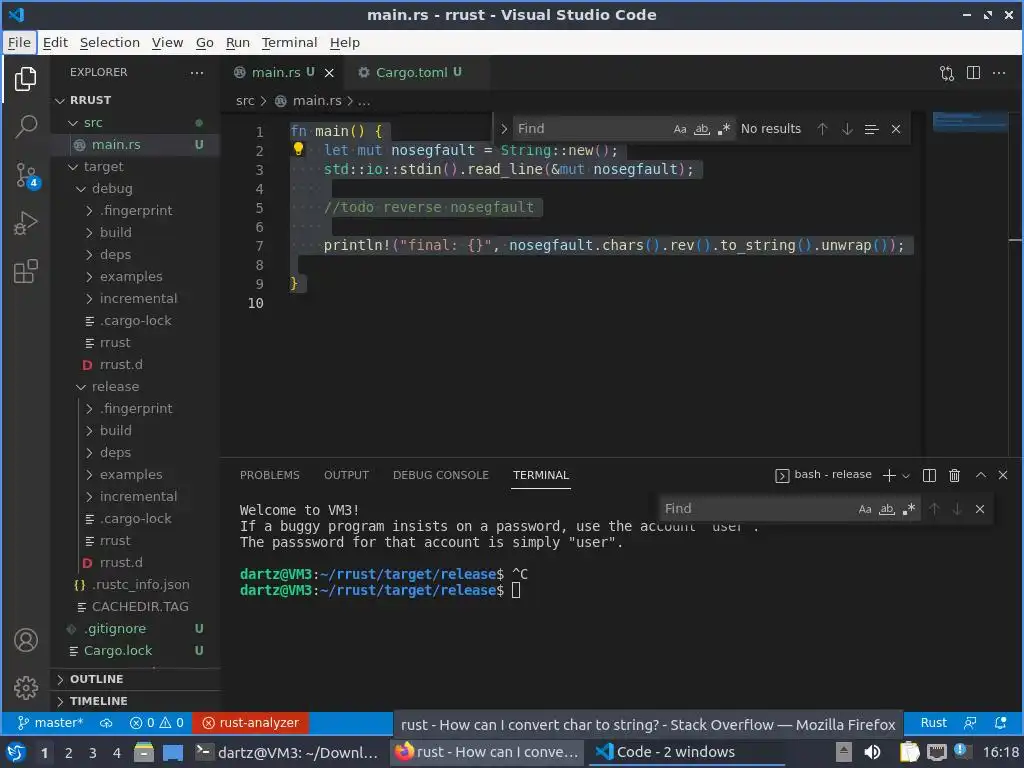Image resolution: width=1024 pixels, height=768 pixels.
Task: Open errors and warnings count in status bar
Action: pyautogui.click(x=157, y=723)
